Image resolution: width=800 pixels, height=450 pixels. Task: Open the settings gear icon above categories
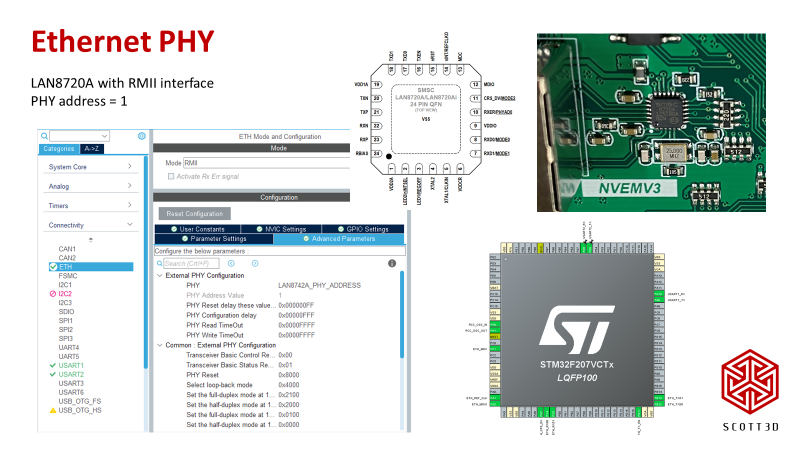coord(142,136)
